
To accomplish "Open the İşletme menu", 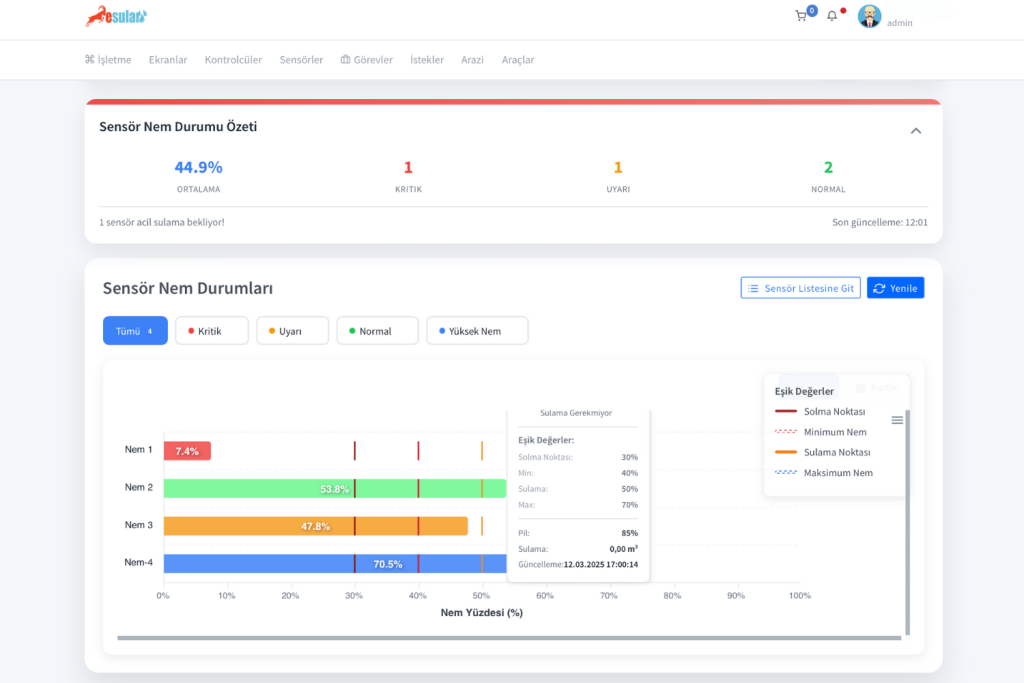I will [108, 60].
